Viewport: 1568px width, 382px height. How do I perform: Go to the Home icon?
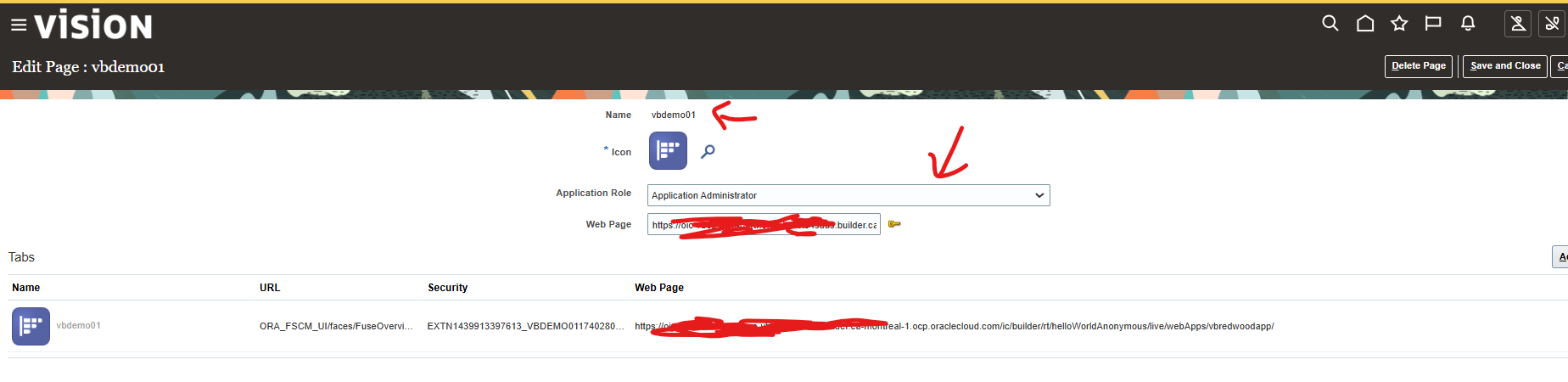pos(1365,24)
